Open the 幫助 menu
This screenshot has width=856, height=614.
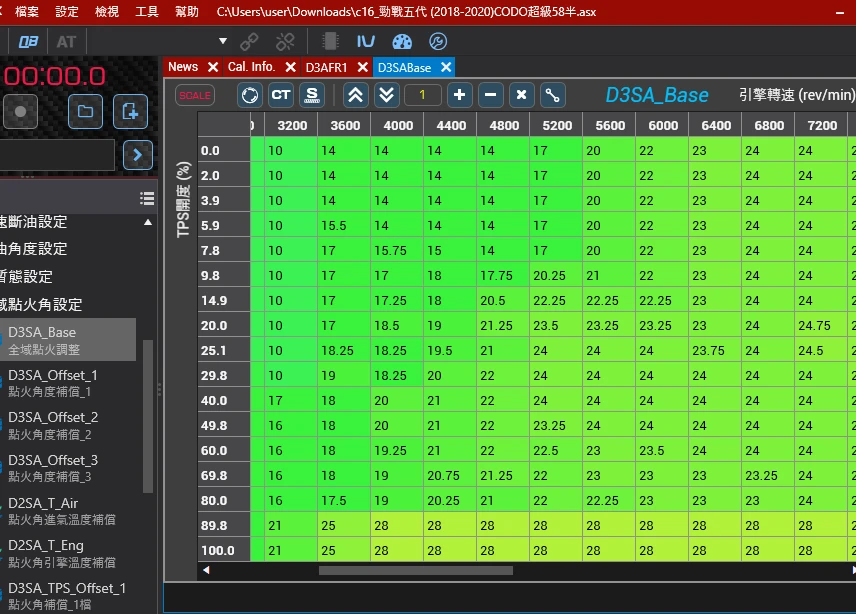coord(187,11)
